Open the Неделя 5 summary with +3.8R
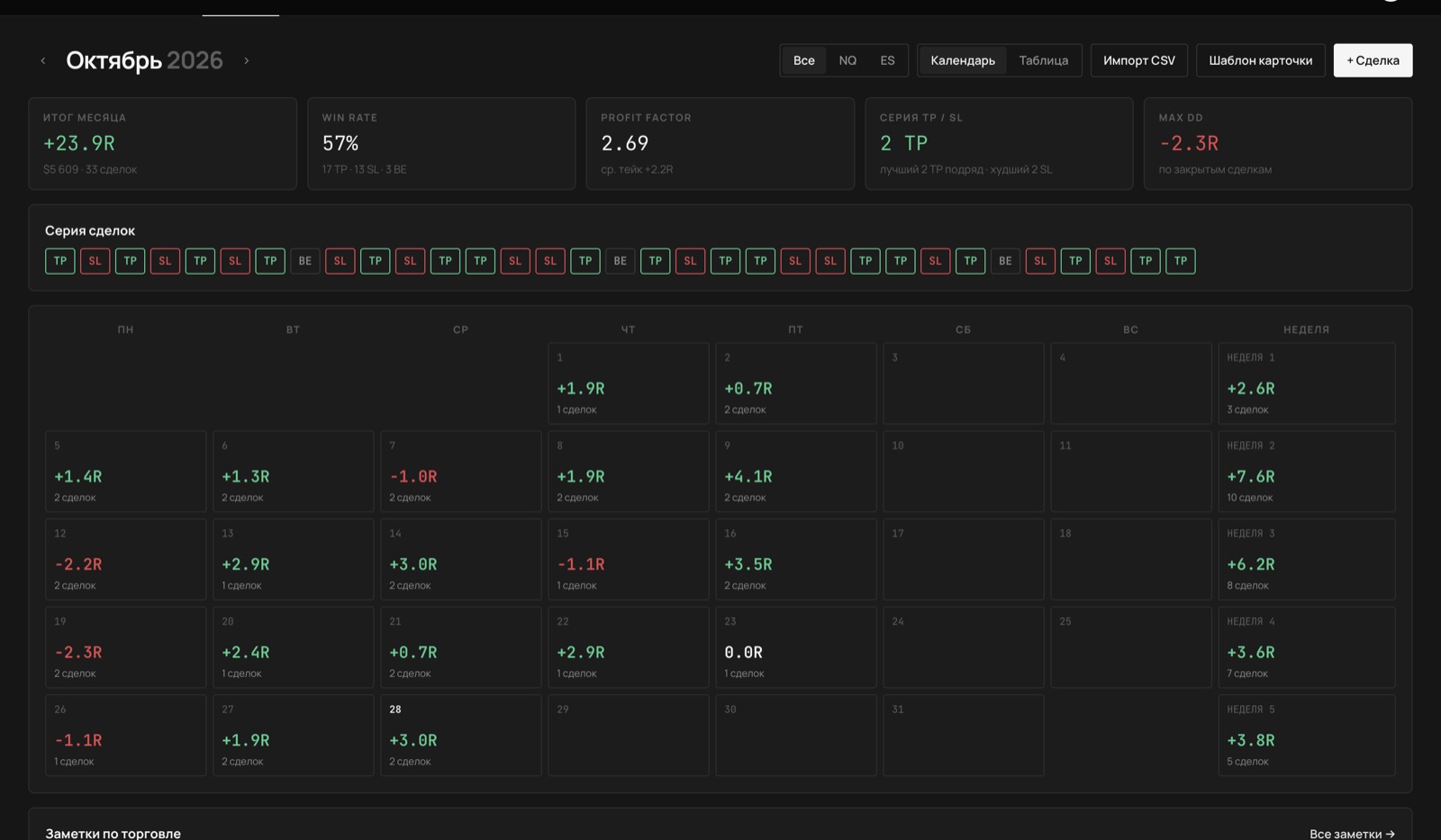1441x840 pixels. tap(1307, 736)
